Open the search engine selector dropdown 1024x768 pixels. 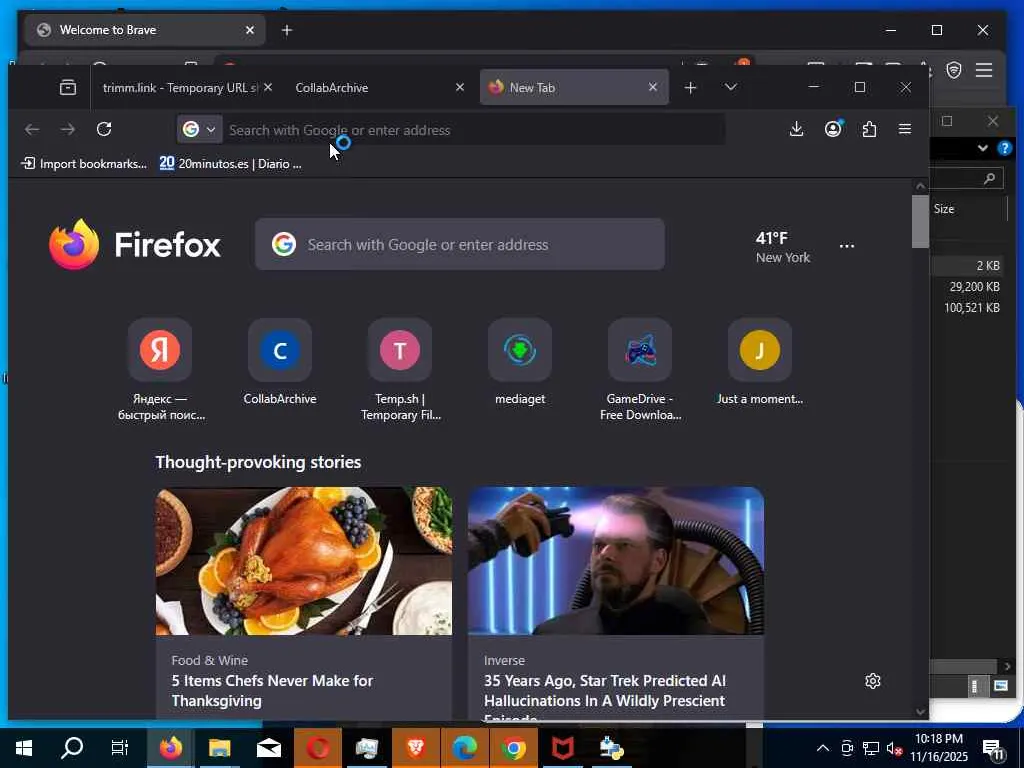point(199,129)
